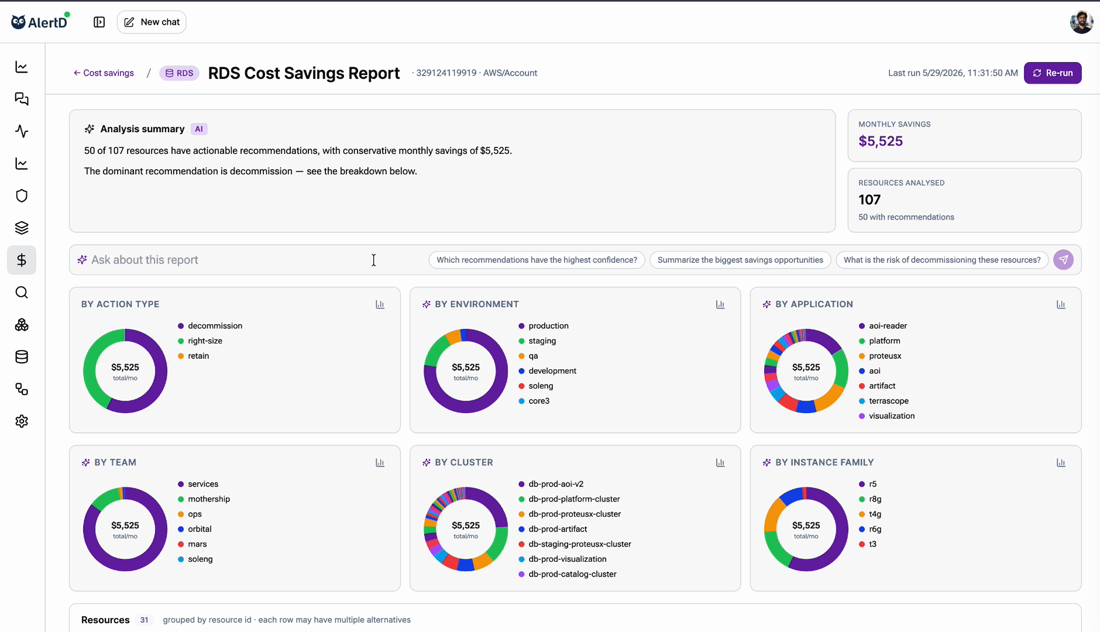Click the 'terrascope' application legend entry

884,401
